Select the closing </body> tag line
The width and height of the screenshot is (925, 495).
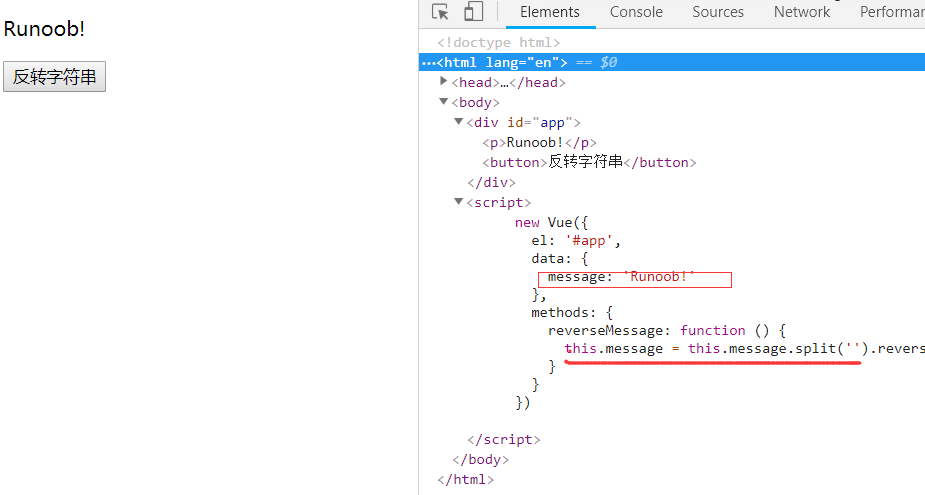(x=480, y=459)
